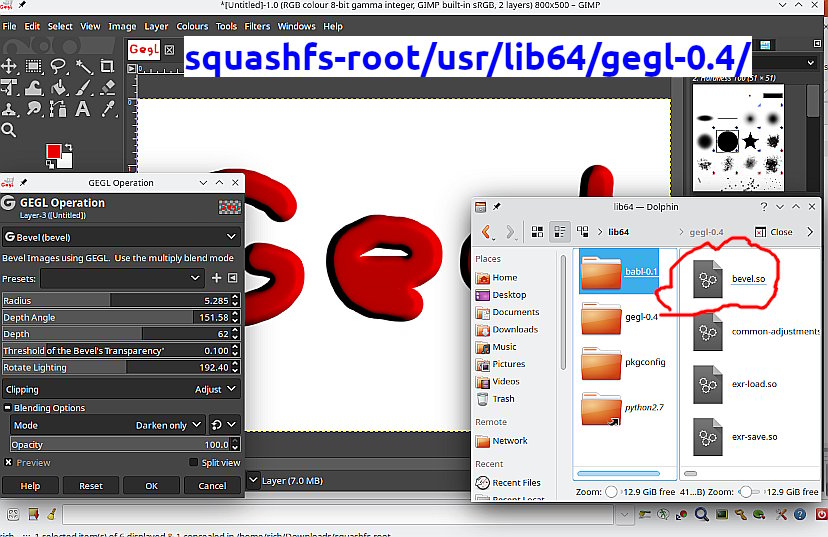
Task: Select the Move tool in GIMP toolbox
Action: (x=9, y=66)
